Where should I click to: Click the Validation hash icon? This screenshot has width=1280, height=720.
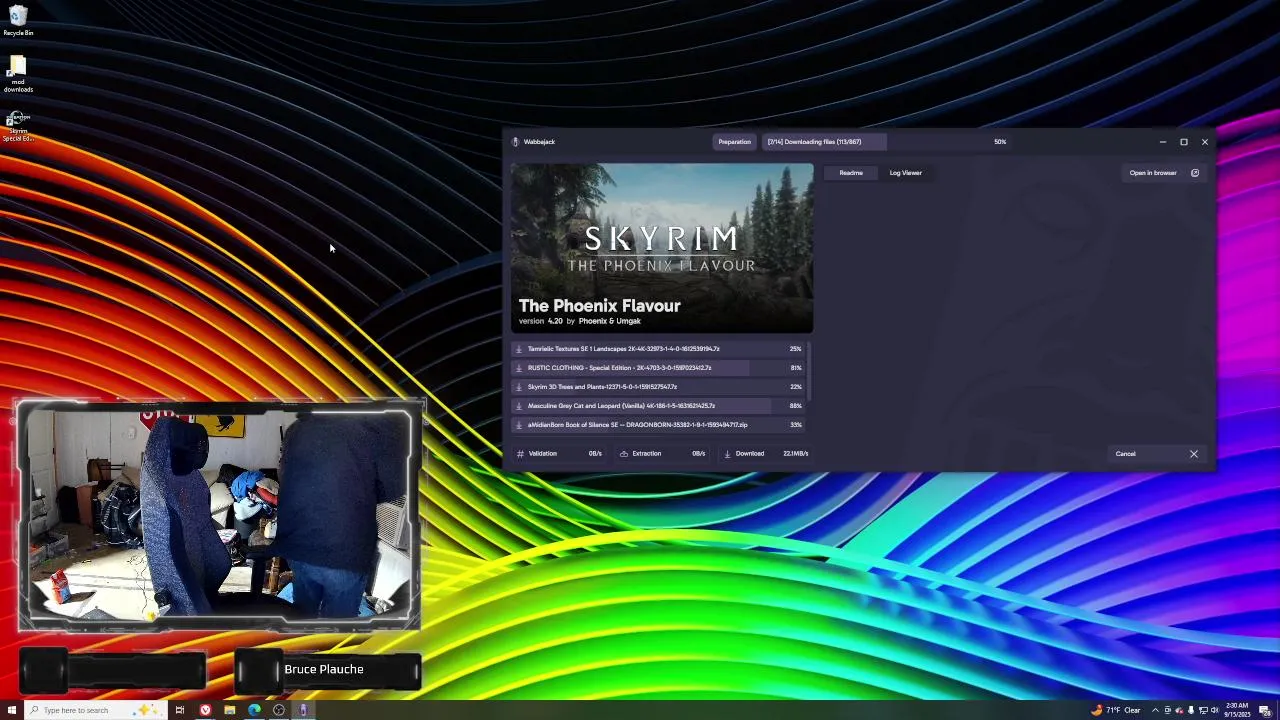[520, 454]
